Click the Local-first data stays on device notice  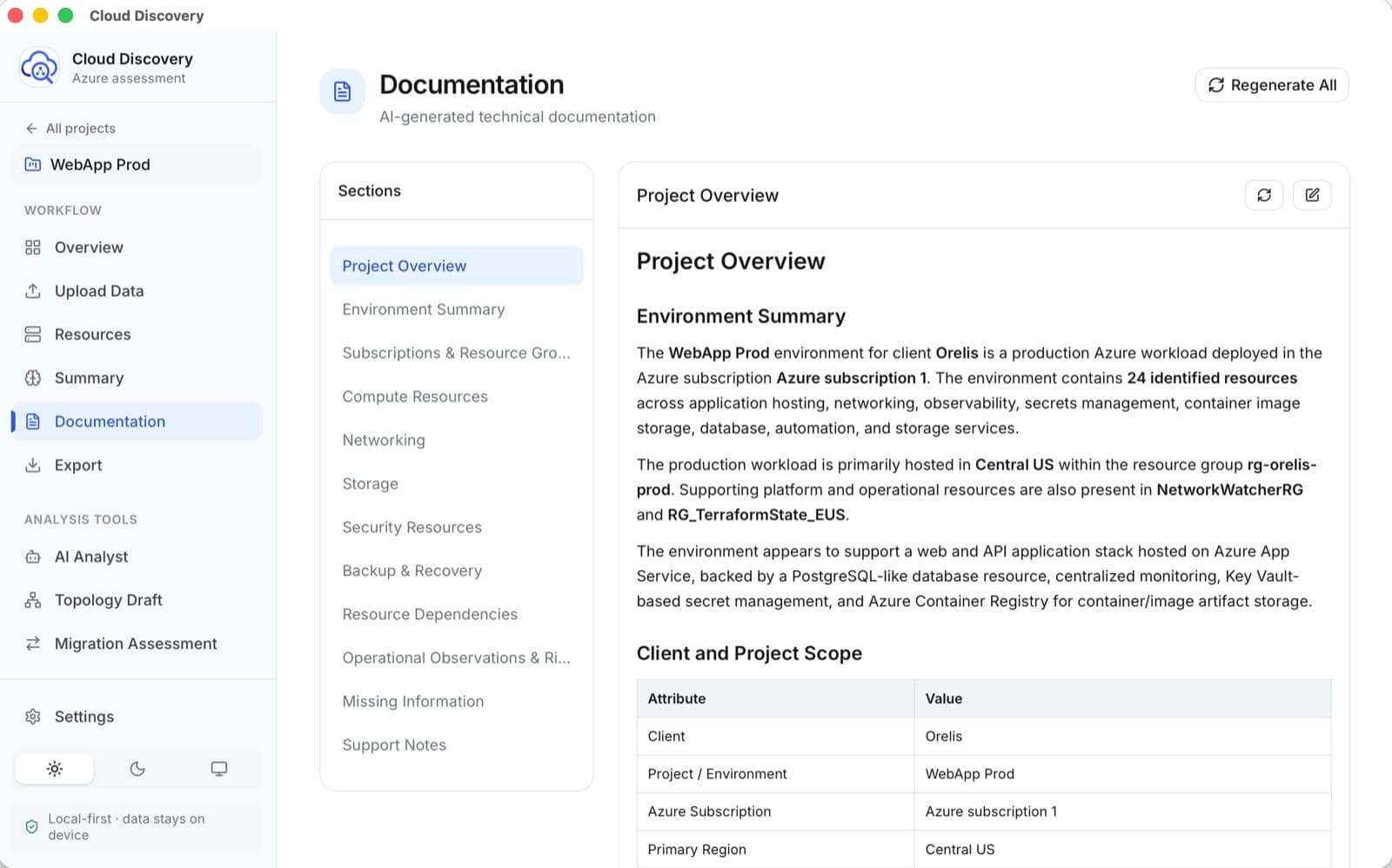click(137, 827)
